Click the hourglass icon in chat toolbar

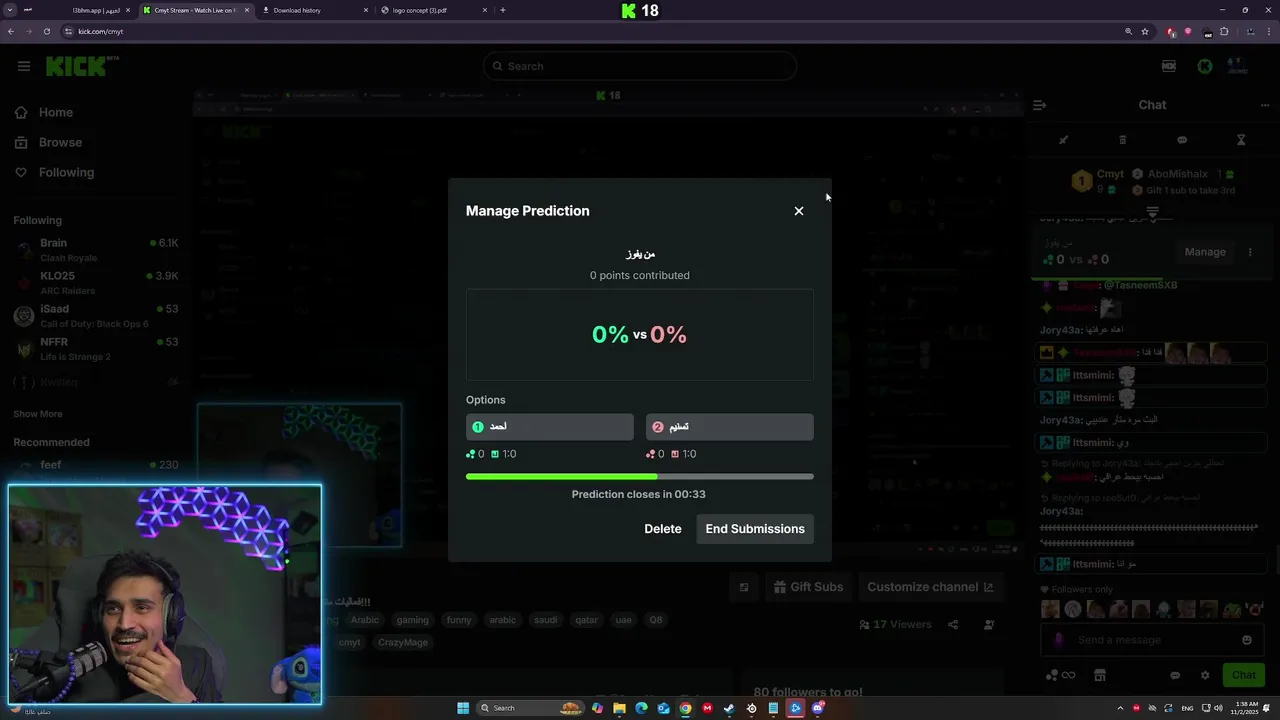(1241, 140)
